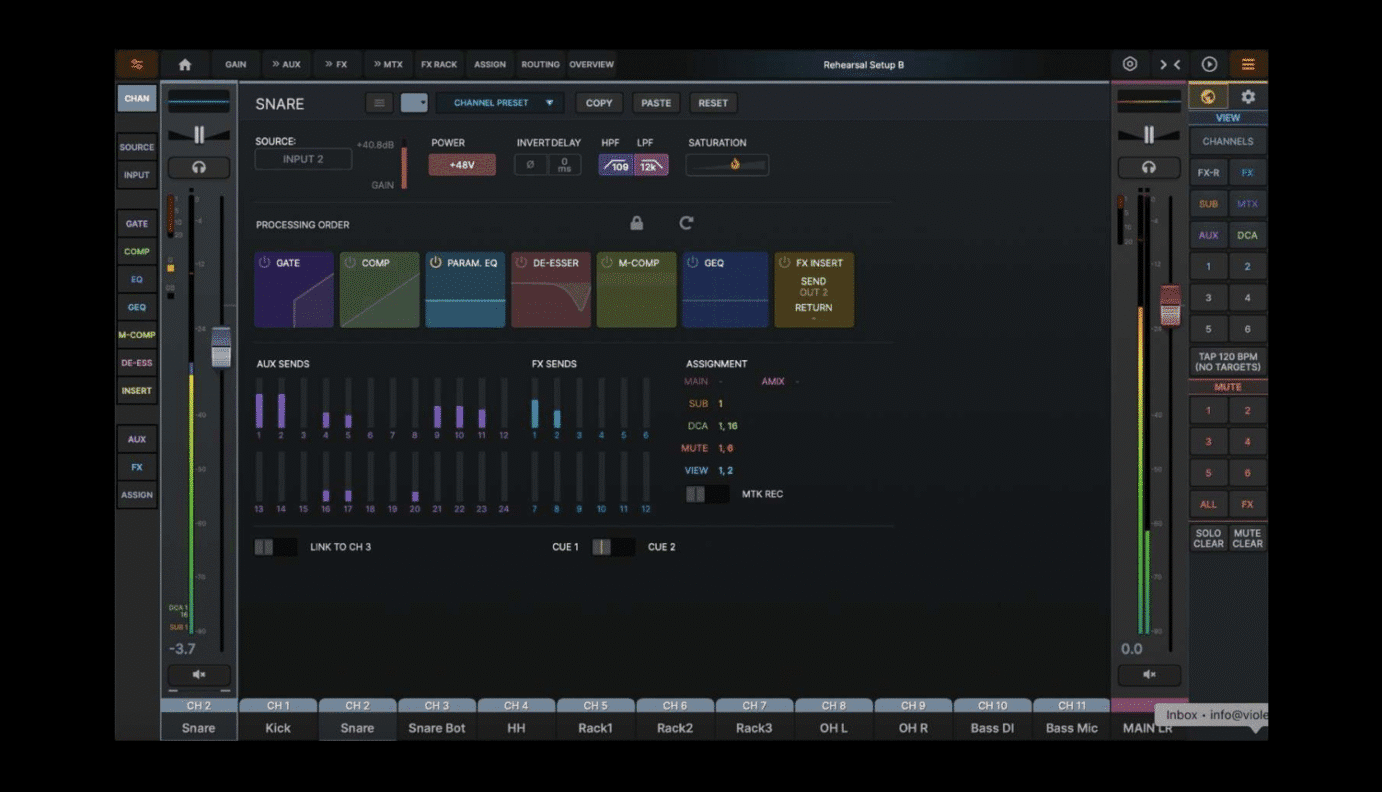This screenshot has height=792, width=1382.
Task: Click the headphone solo icon on Snare strip
Action: [199, 167]
